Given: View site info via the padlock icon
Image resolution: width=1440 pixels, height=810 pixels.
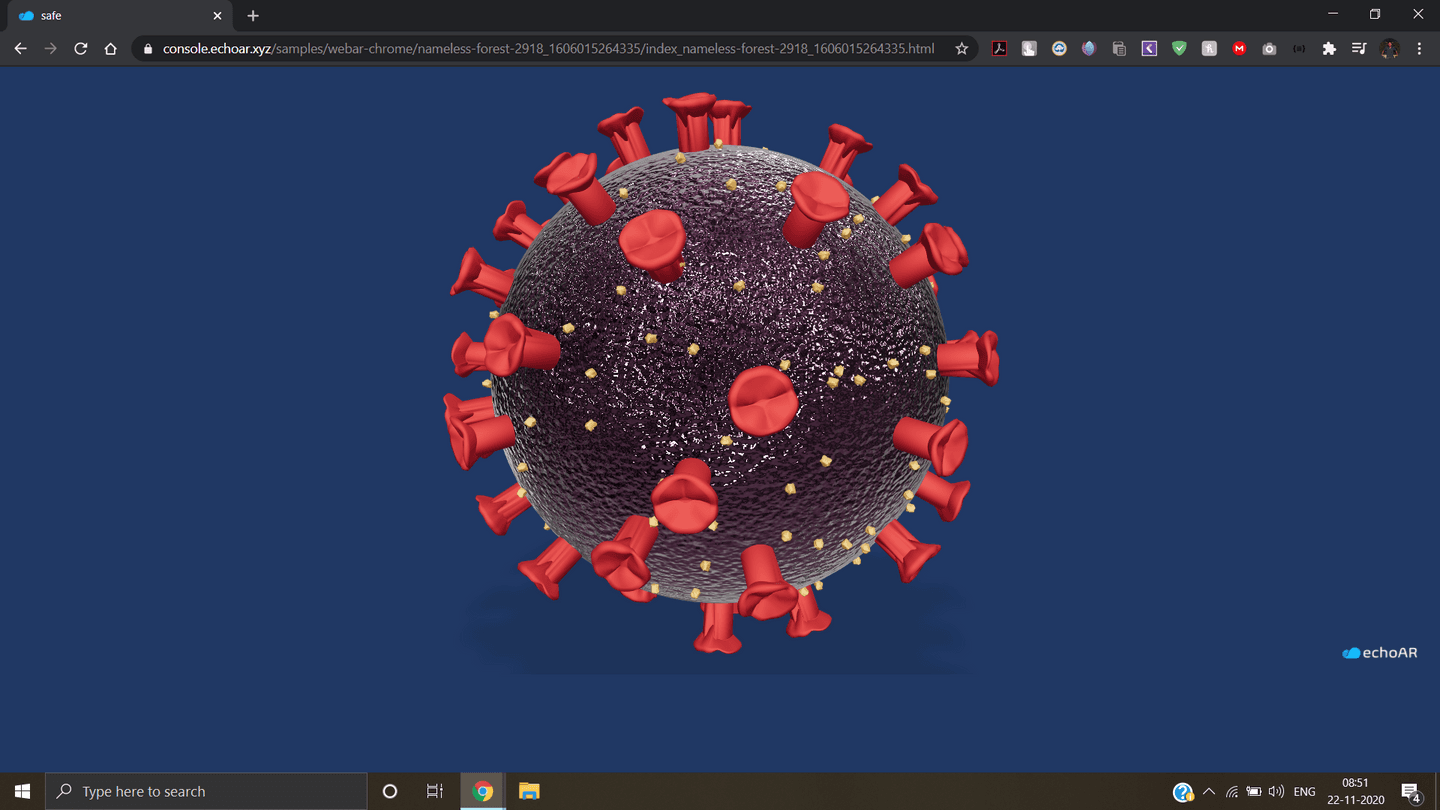Looking at the screenshot, I should click(148, 48).
